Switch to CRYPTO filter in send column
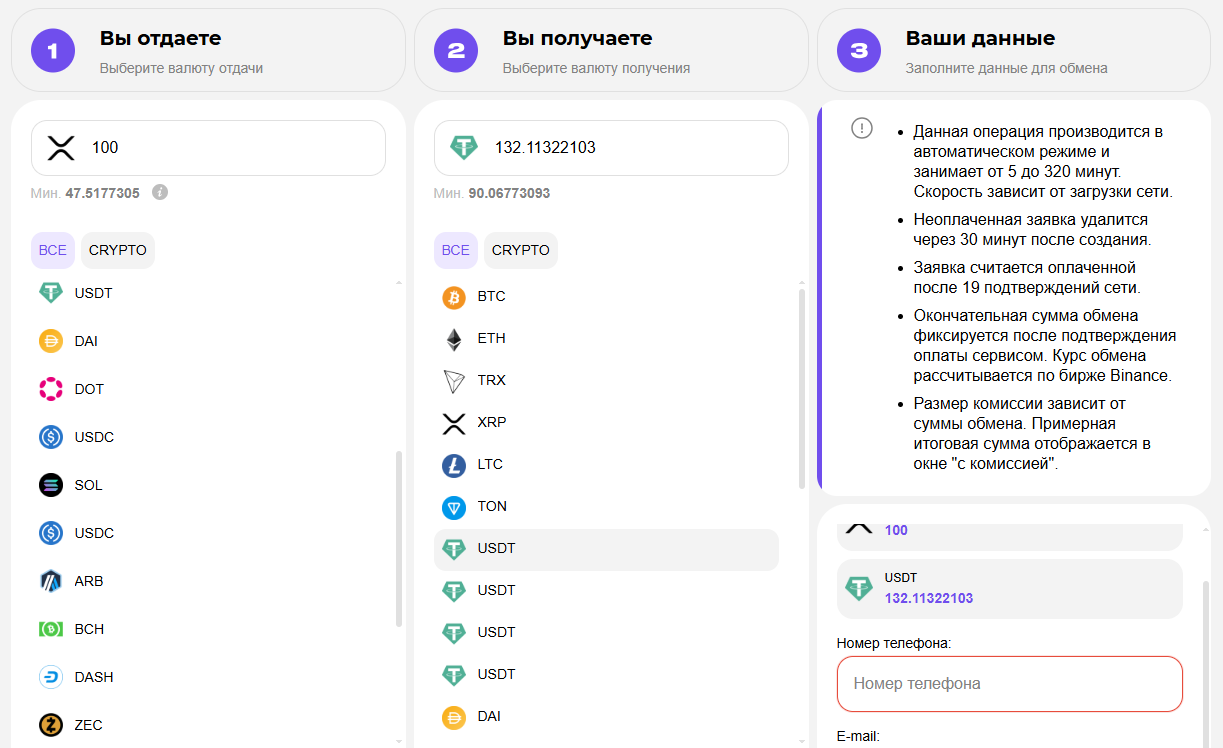This screenshot has height=748, width=1223. click(x=118, y=250)
